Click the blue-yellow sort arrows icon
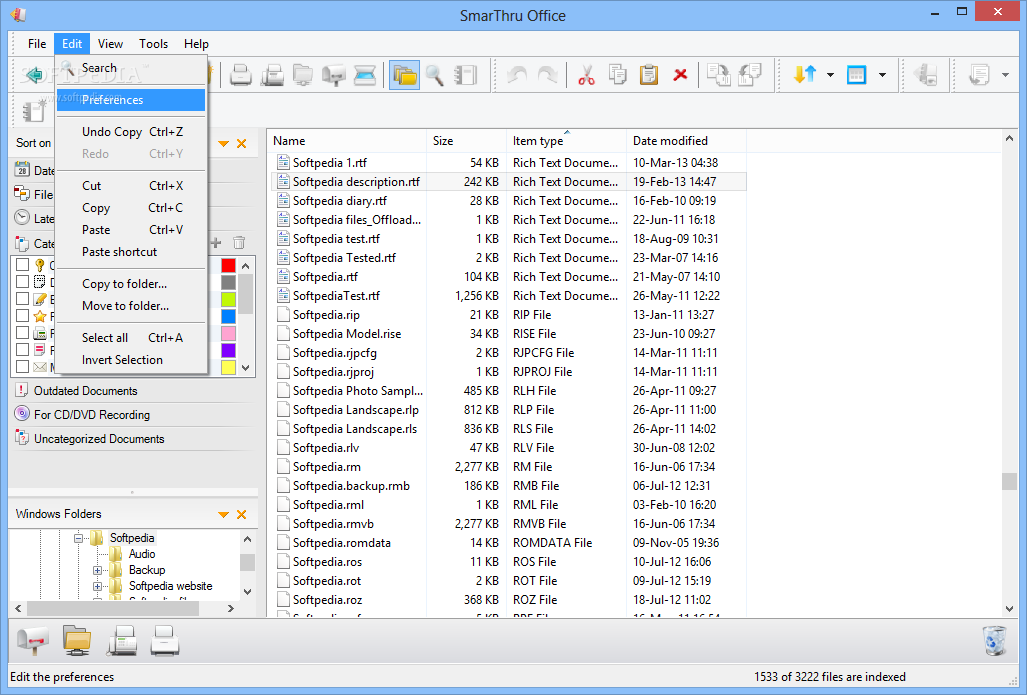The height and width of the screenshot is (695, 1027). point(805,75)
